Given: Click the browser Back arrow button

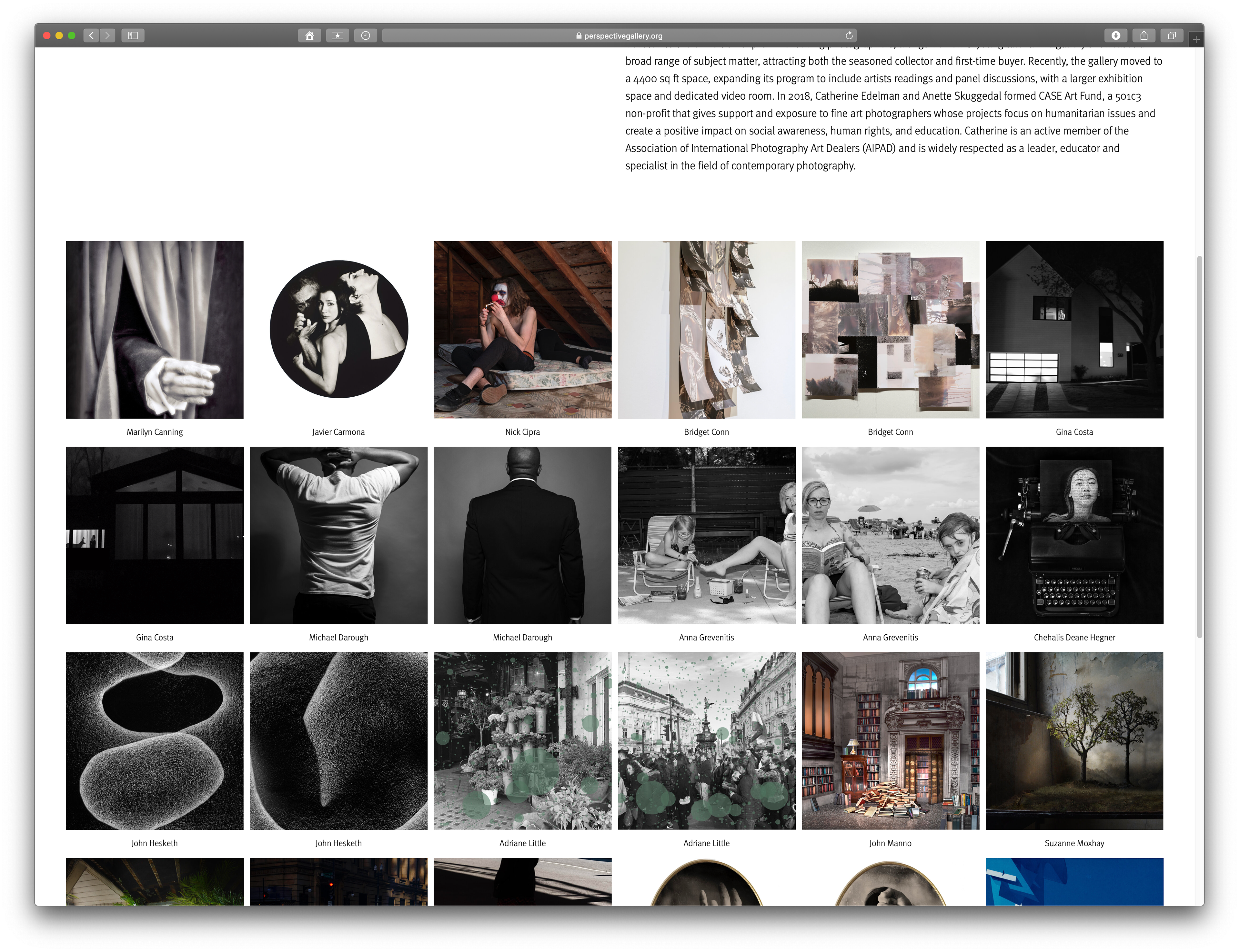Looking at the screenshot, I should (x=91, y=36).
